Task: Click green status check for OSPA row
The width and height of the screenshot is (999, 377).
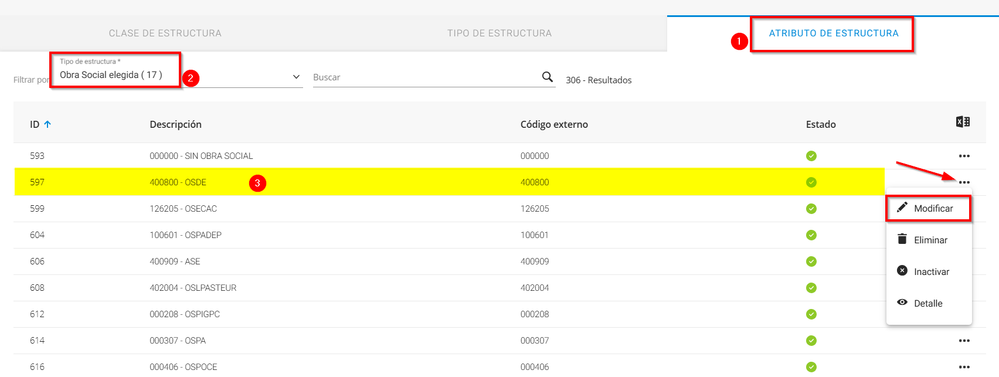Action: point(811,341)
